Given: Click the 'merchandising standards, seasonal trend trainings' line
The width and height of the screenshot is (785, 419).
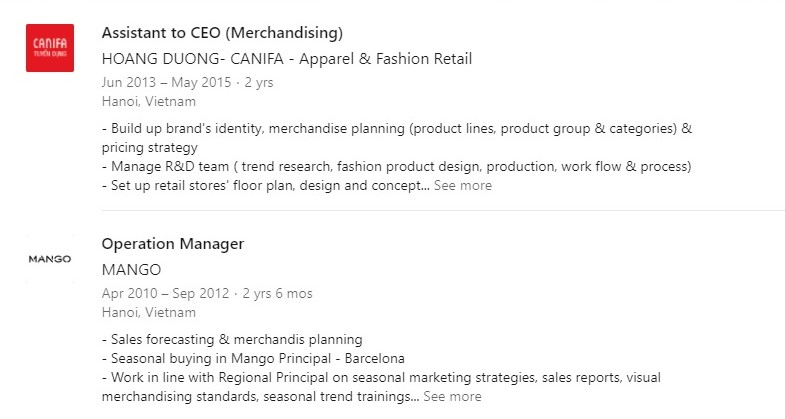Looking at the screenshot, I should [x=260, y=396].
